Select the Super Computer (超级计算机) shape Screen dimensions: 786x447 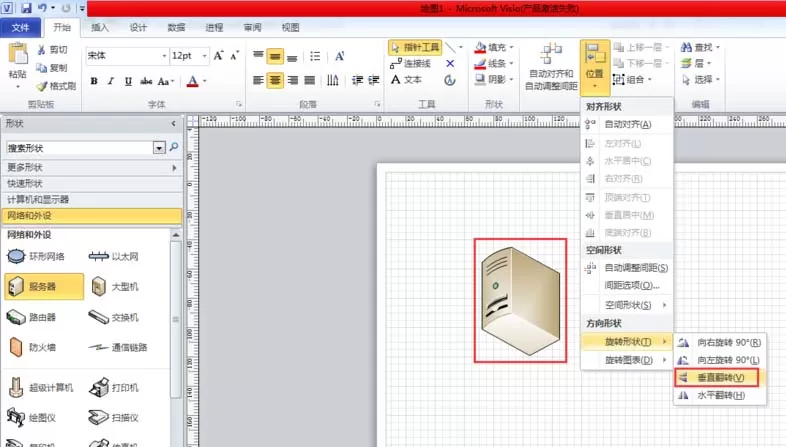[41, 387]
